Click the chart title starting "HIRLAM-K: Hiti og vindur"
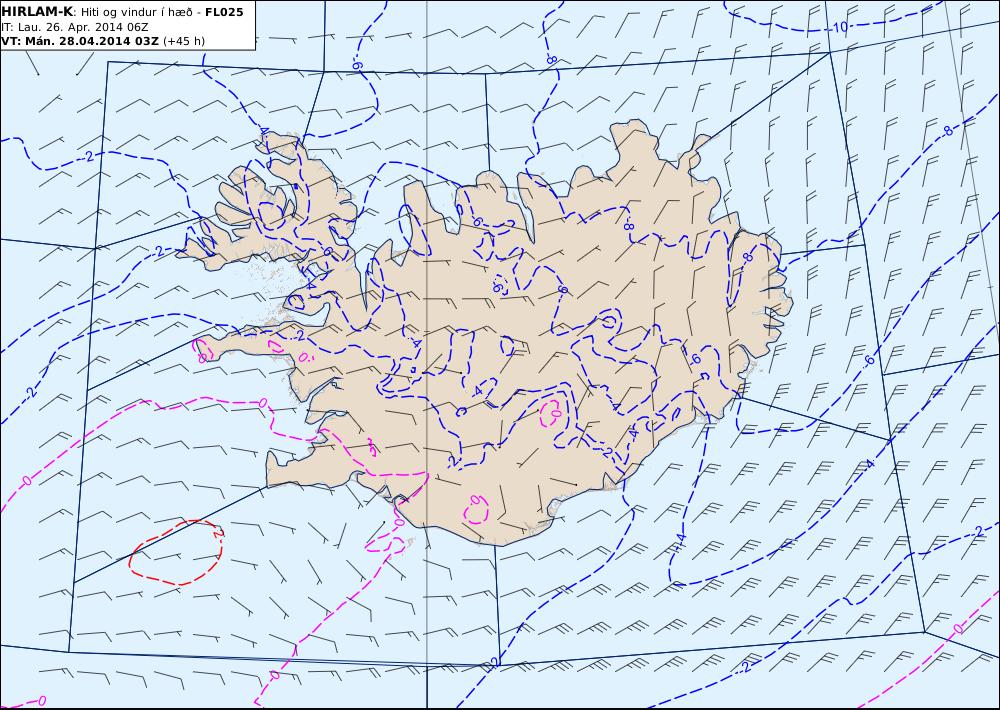This screenshot has width=1000, height=710. (122, 12)
